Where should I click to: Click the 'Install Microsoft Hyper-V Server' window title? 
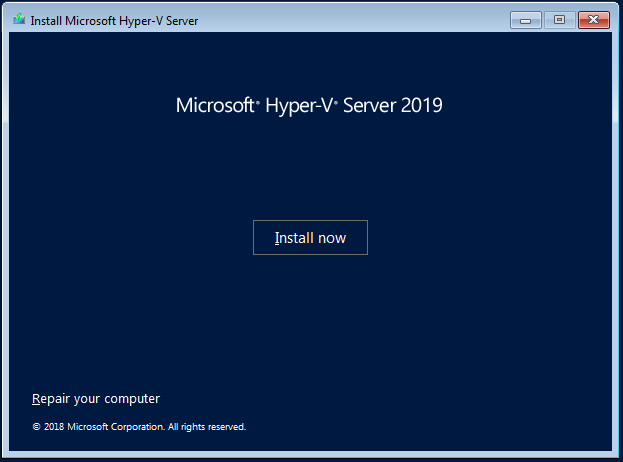click(x=114, y=21)
